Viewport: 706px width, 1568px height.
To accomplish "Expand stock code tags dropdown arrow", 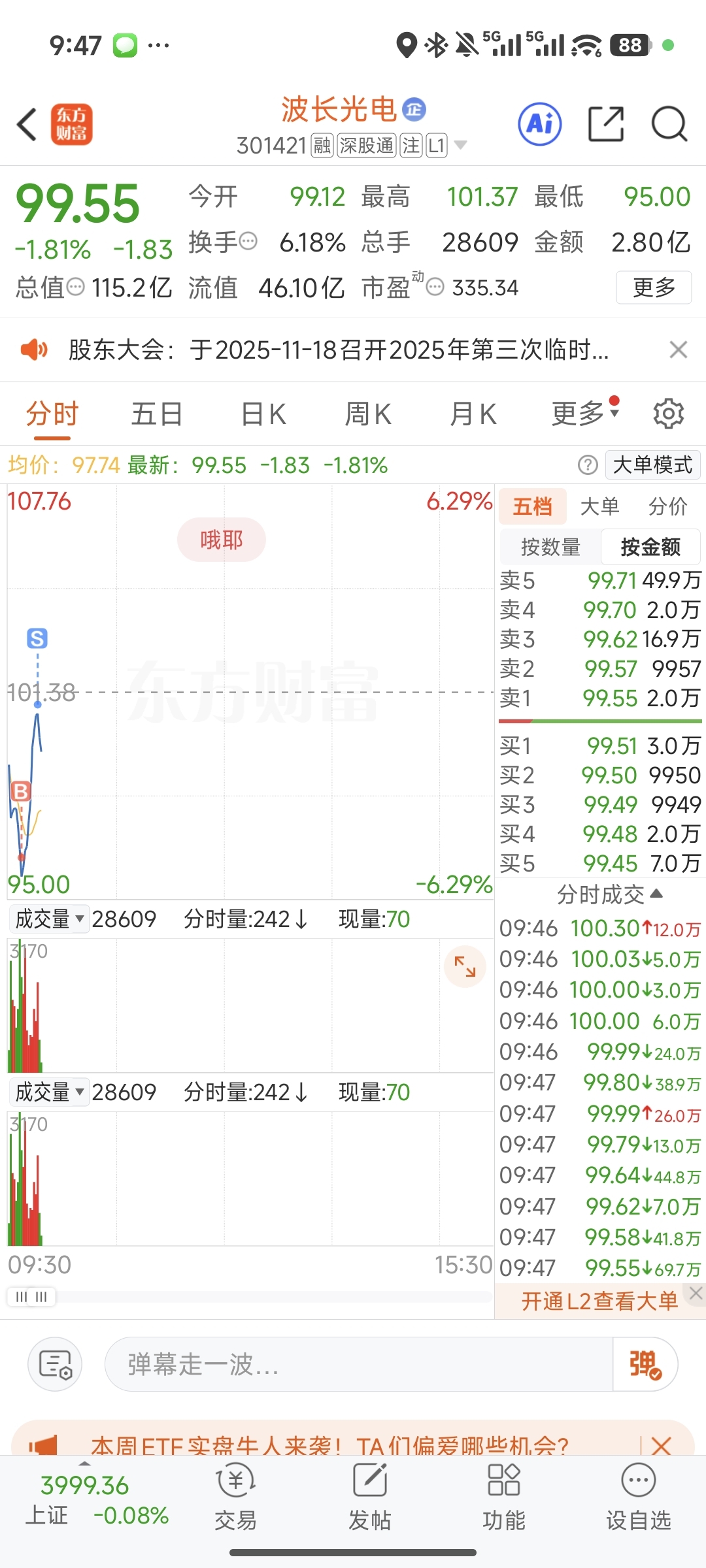I will pyautogui.click(x=460, y=145).
